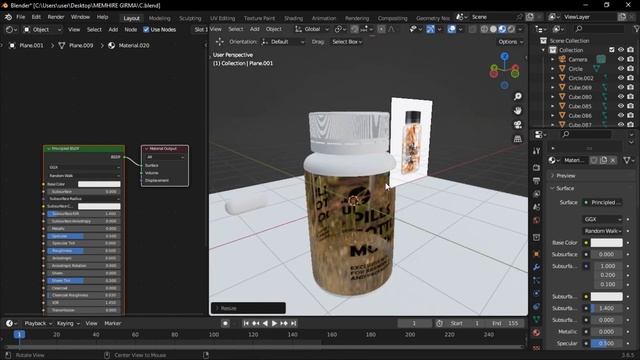
Task: Open the Tool properties tab icon
Action: [x=536, y=151]
